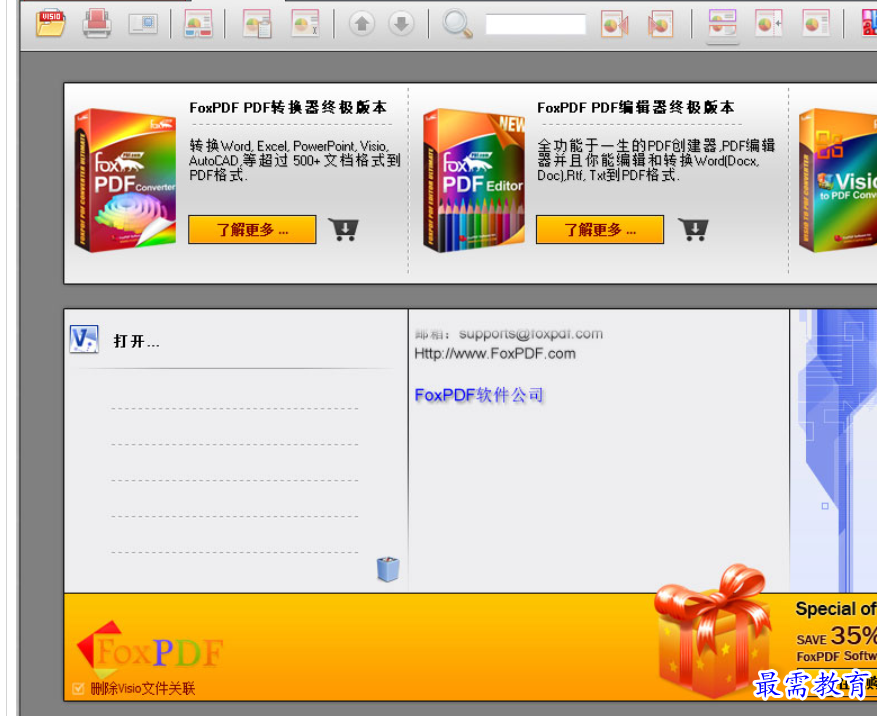This screenshot has height=716, width=877.
Task: Click the document icon with 3D glasses
Action: tap(198, 24)
